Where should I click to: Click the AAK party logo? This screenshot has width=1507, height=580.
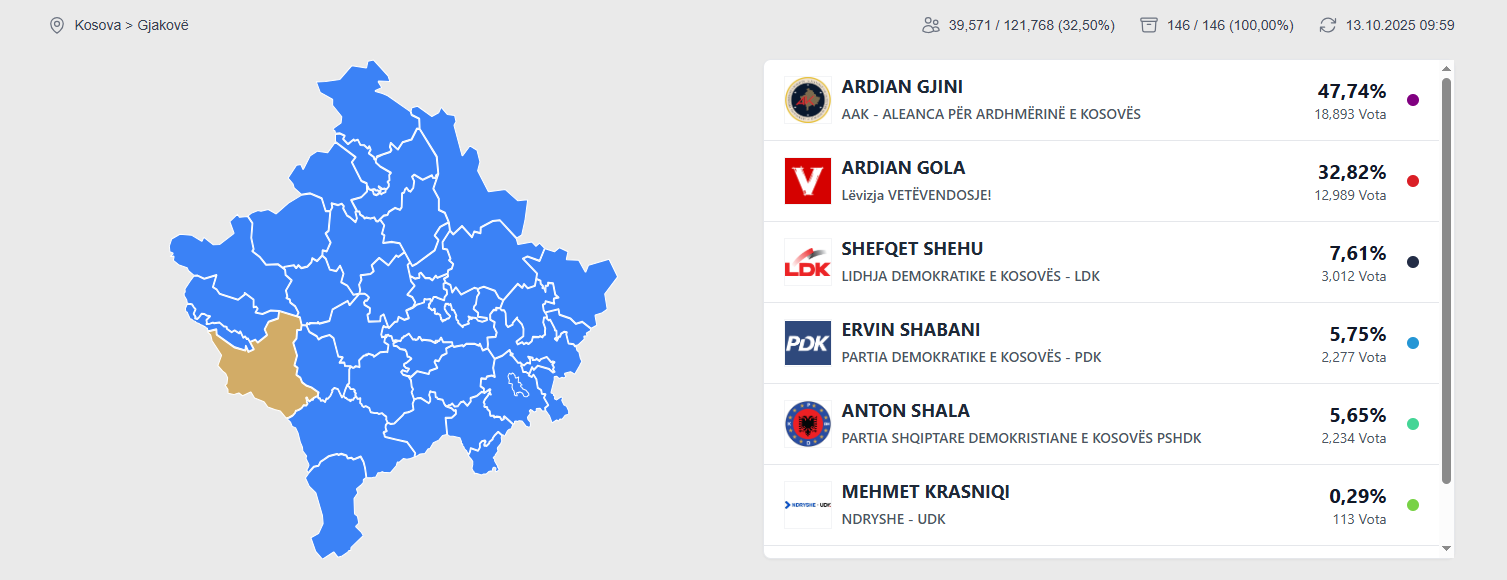pyautogui.click(x=808, y=100)
